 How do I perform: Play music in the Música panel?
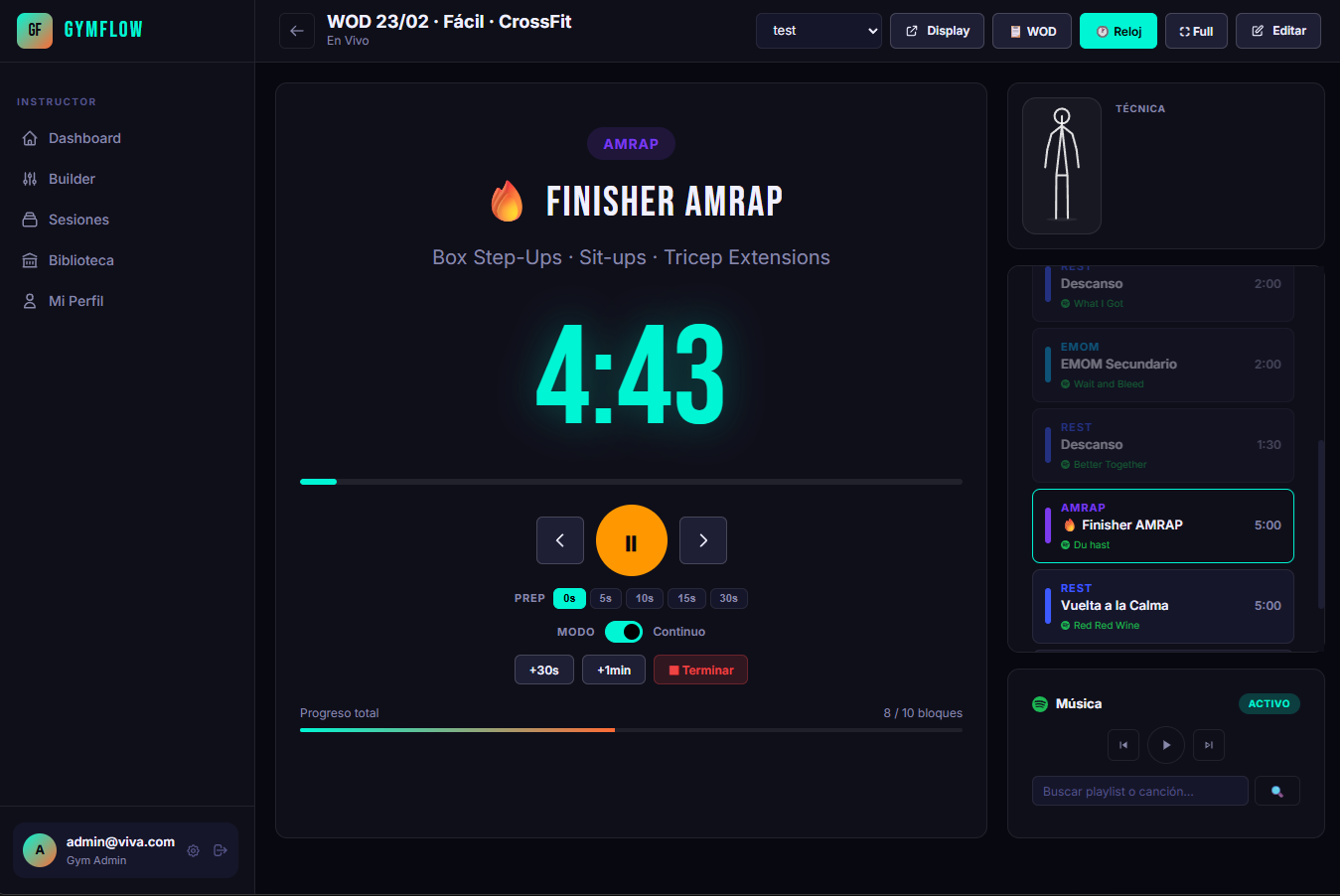1165,745
